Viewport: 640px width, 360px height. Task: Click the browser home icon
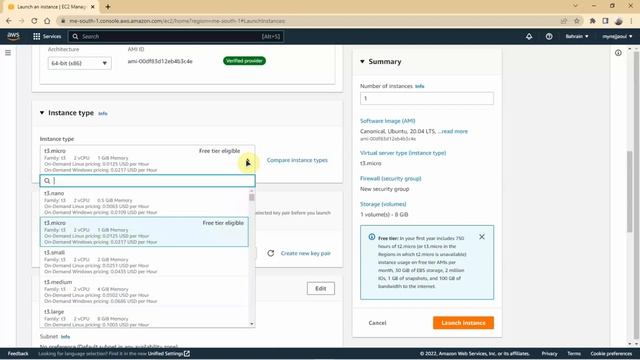pyautogui.click(x=47, y=21)
